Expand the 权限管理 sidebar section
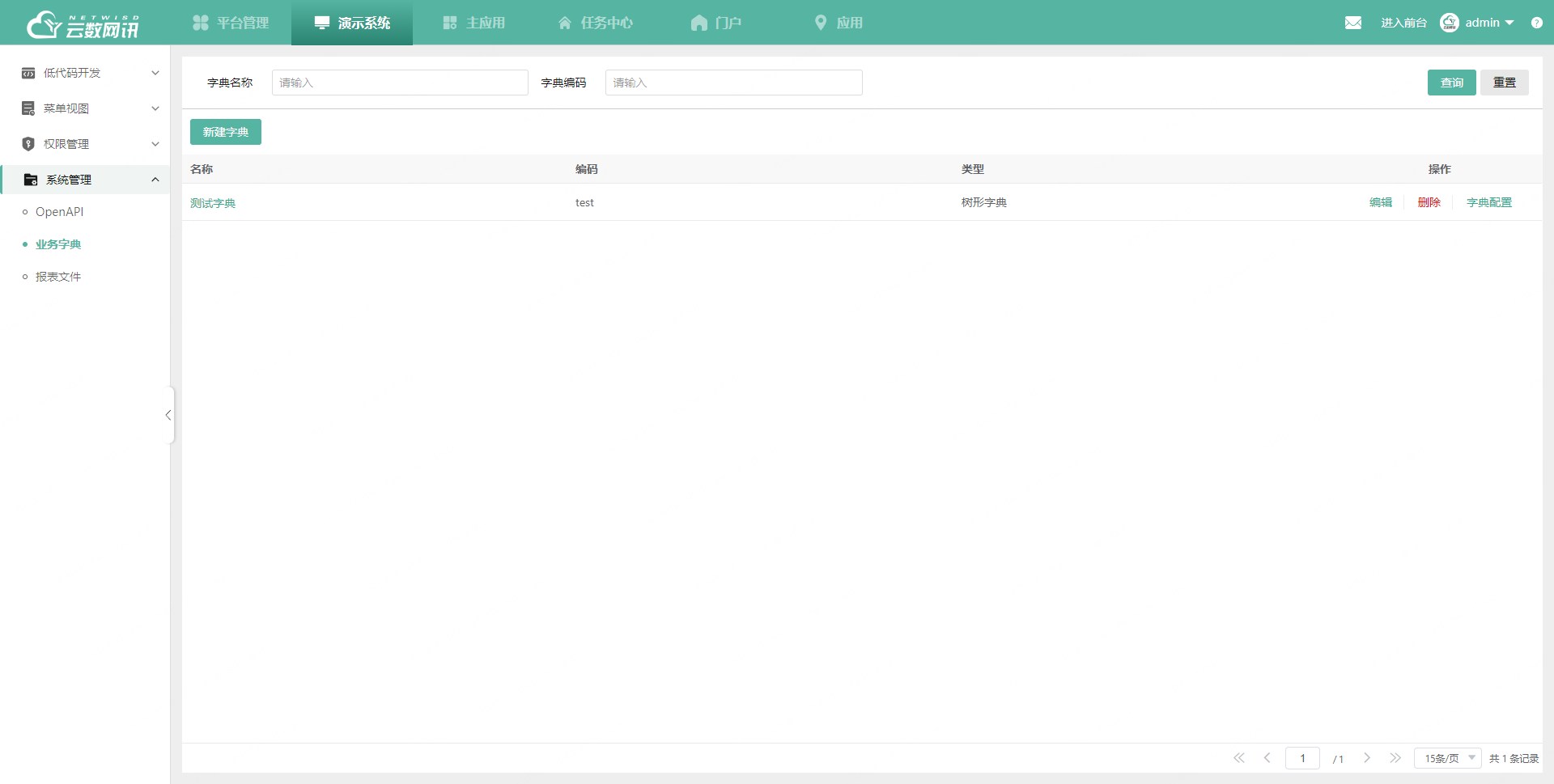The width and height of the screenshot is (1554, 784). point(89,144)
